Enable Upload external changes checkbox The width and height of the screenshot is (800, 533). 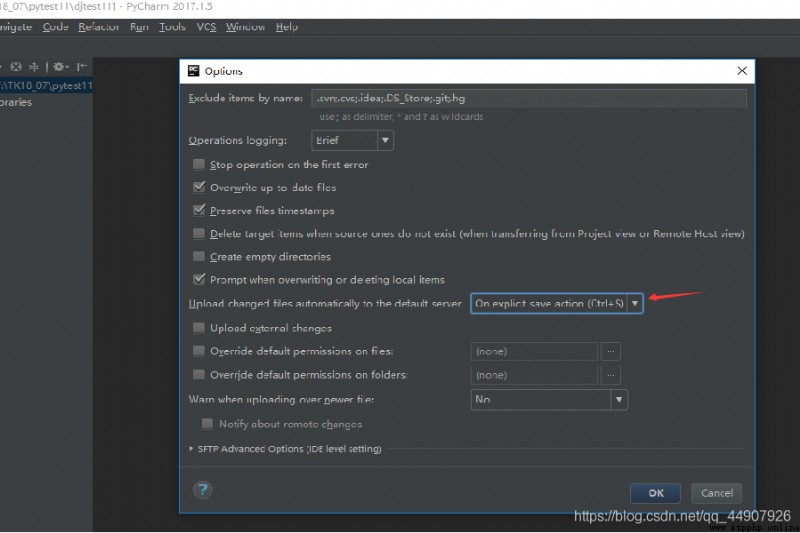199,327
